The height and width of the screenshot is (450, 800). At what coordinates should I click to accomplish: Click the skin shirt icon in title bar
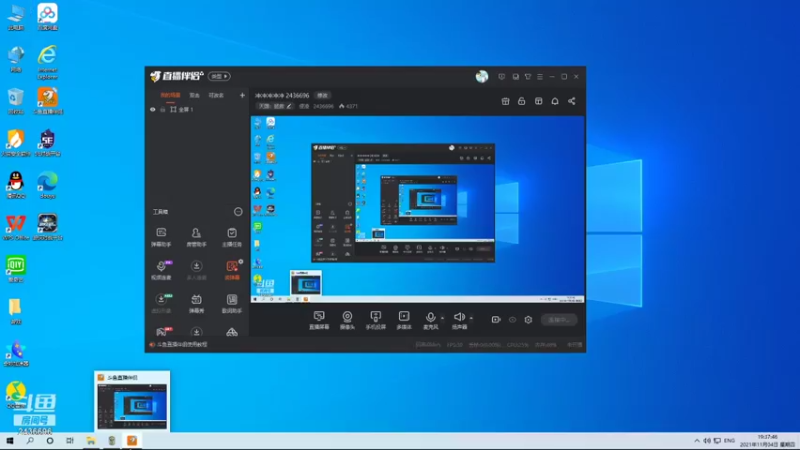[x=528, y=77]
